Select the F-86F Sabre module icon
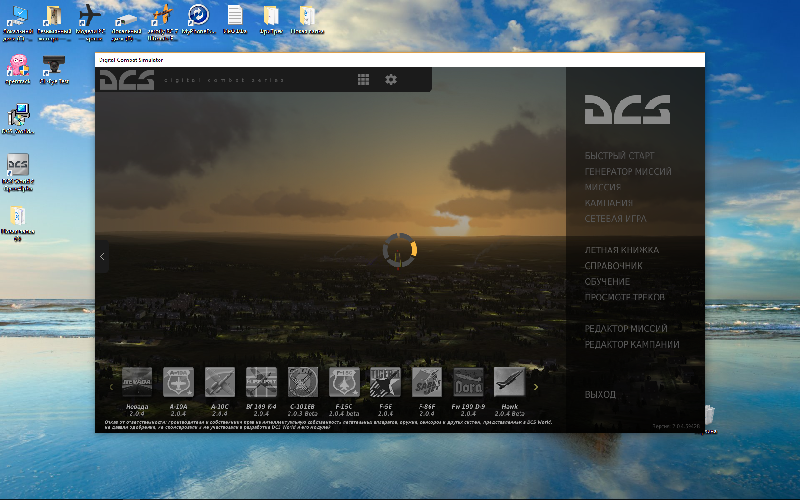 click(427, 382)
